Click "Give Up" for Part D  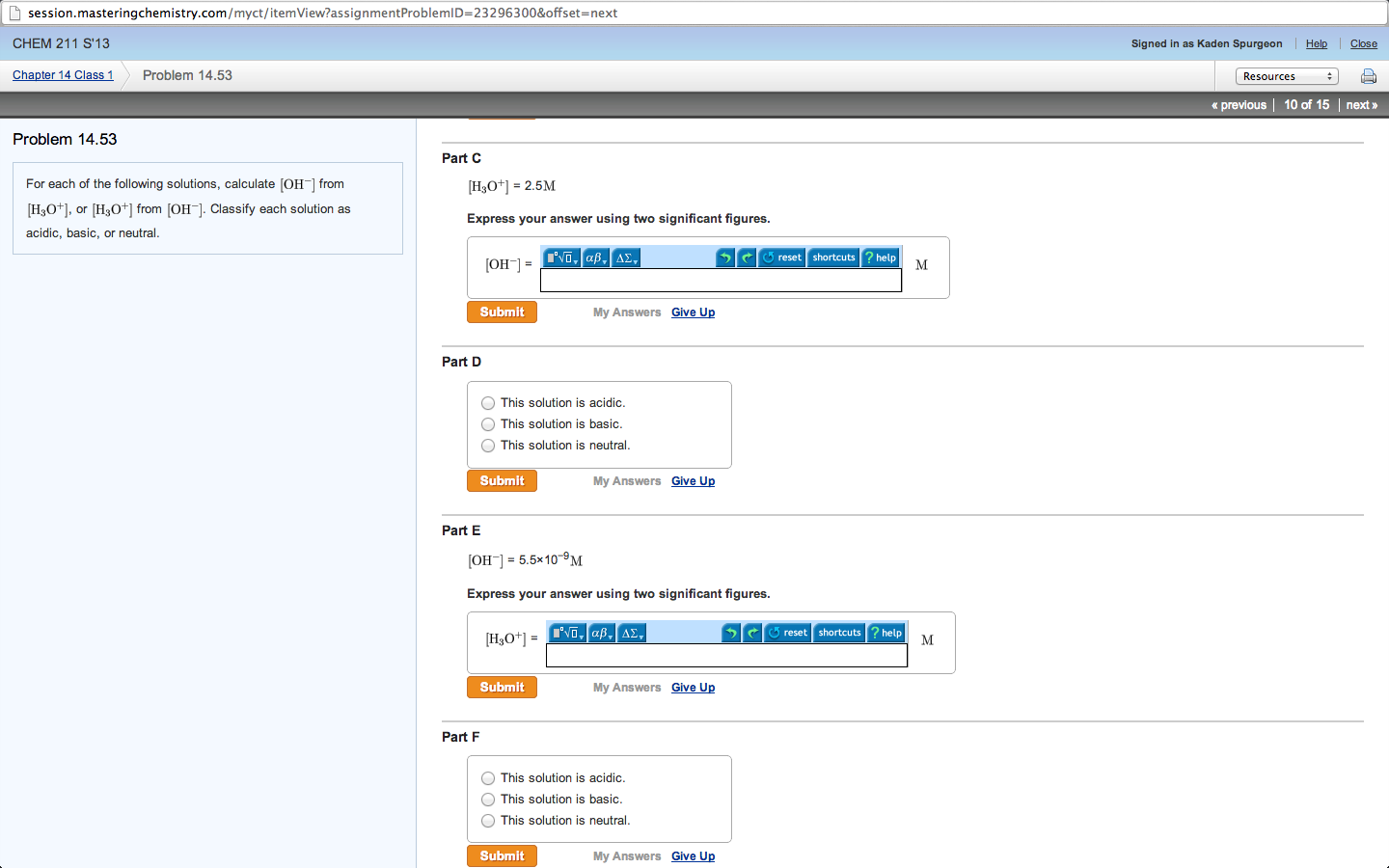click(x=693, y=480)
